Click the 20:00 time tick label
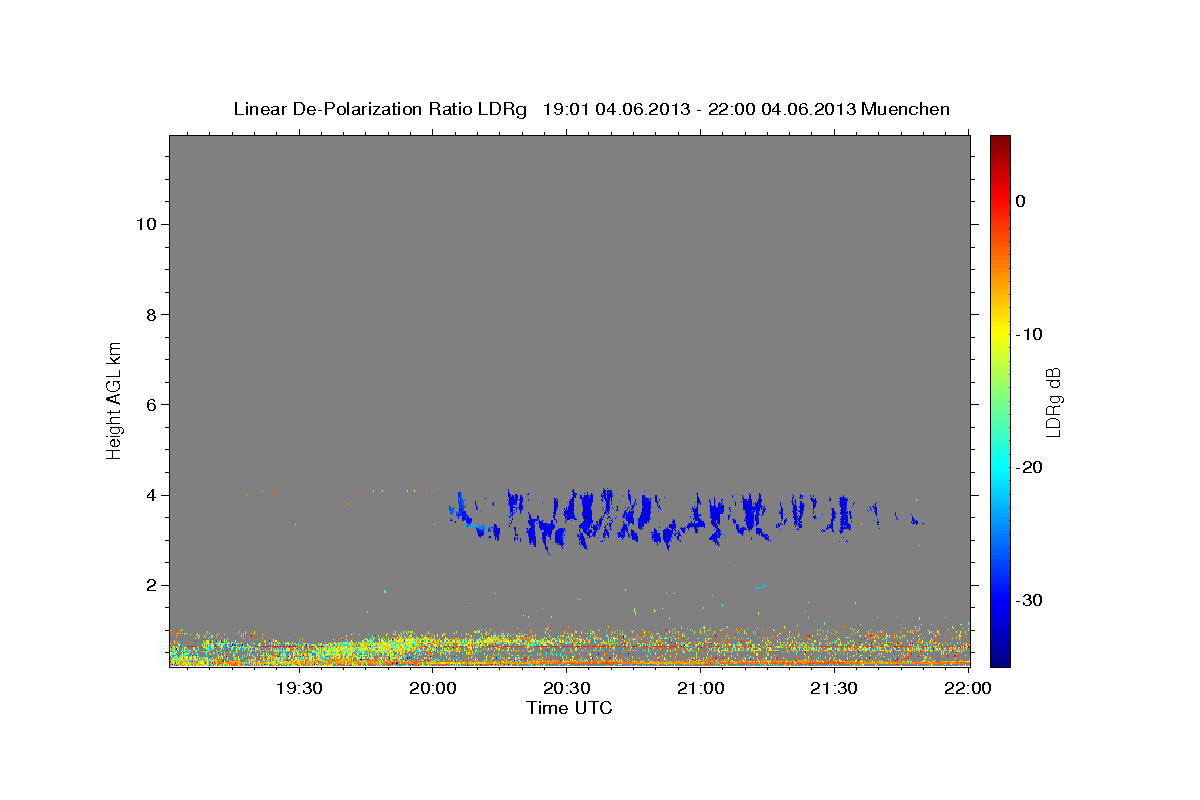 [433, 688]
